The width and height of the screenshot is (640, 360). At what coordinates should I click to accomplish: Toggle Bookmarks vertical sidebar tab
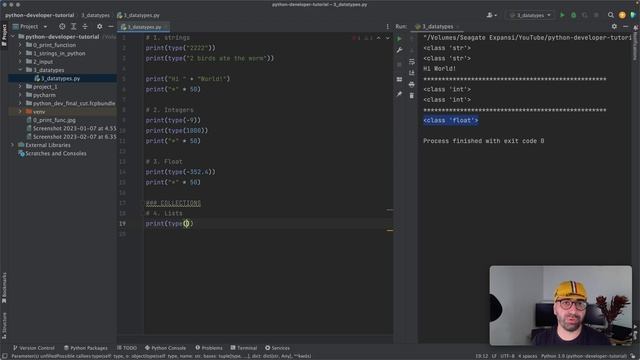pyautogui.click(x=4, y=288)
